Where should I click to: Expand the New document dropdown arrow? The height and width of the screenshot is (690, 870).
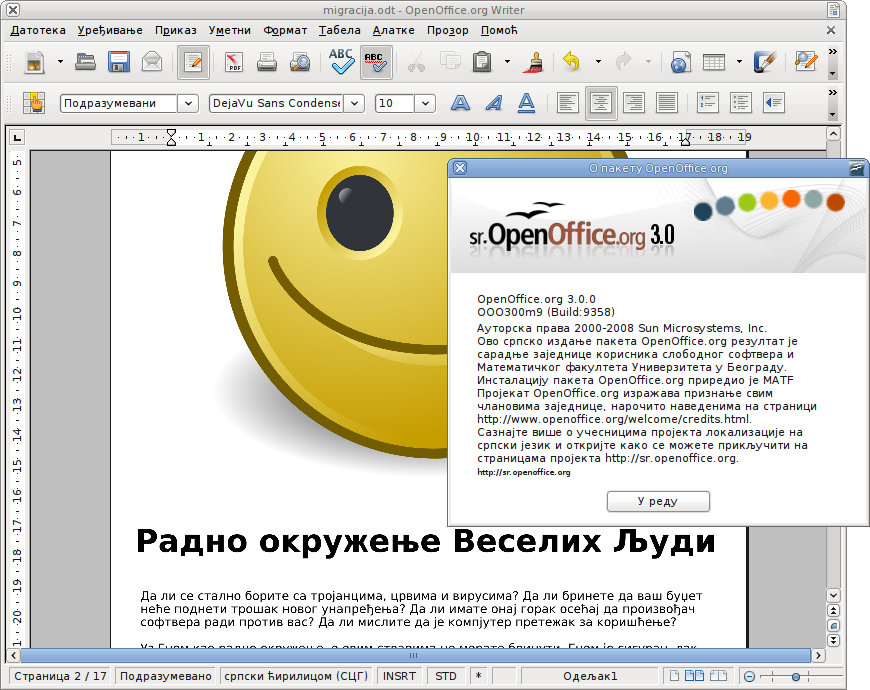coord(60,62)
